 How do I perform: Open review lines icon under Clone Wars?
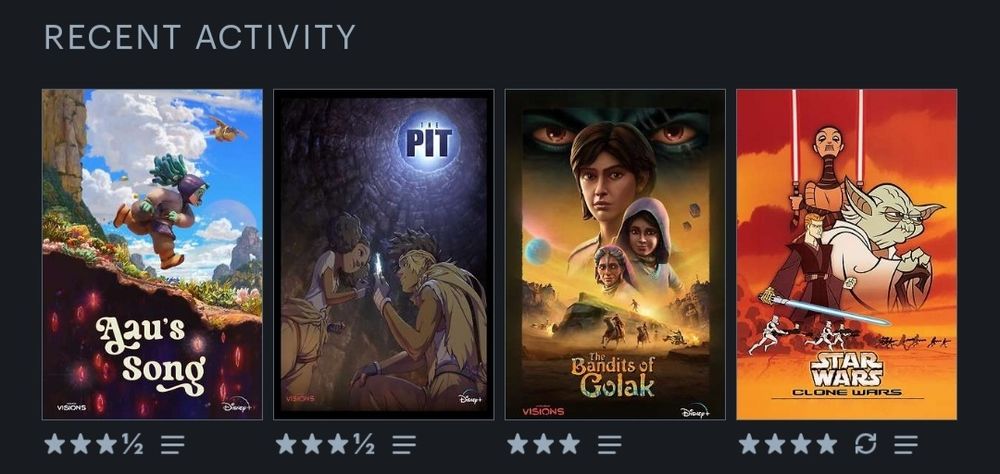(906, 444)
